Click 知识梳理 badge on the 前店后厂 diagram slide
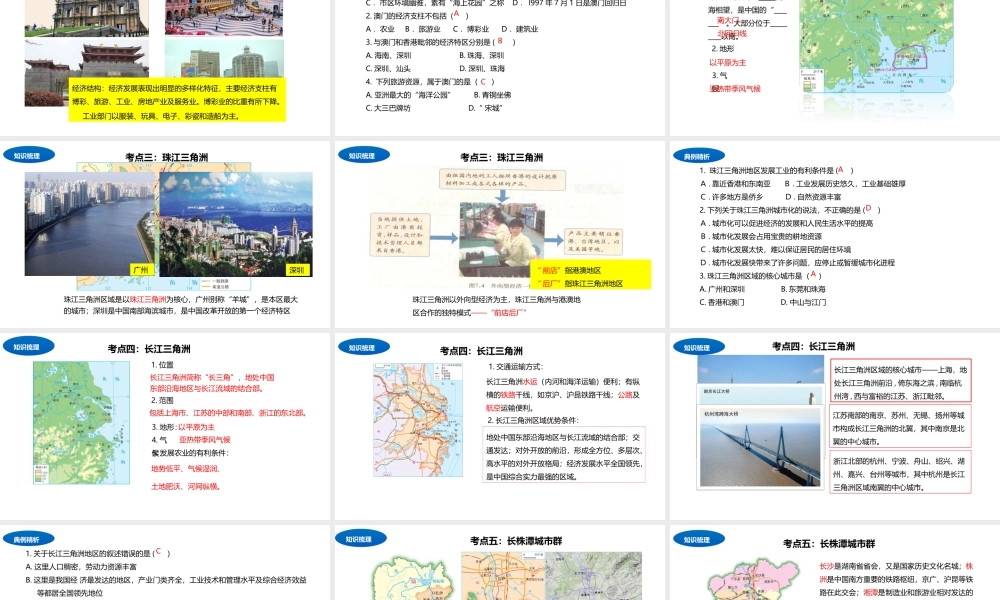Image resolution: width=1000 pixels, height=600 pixels. (364, 155)
